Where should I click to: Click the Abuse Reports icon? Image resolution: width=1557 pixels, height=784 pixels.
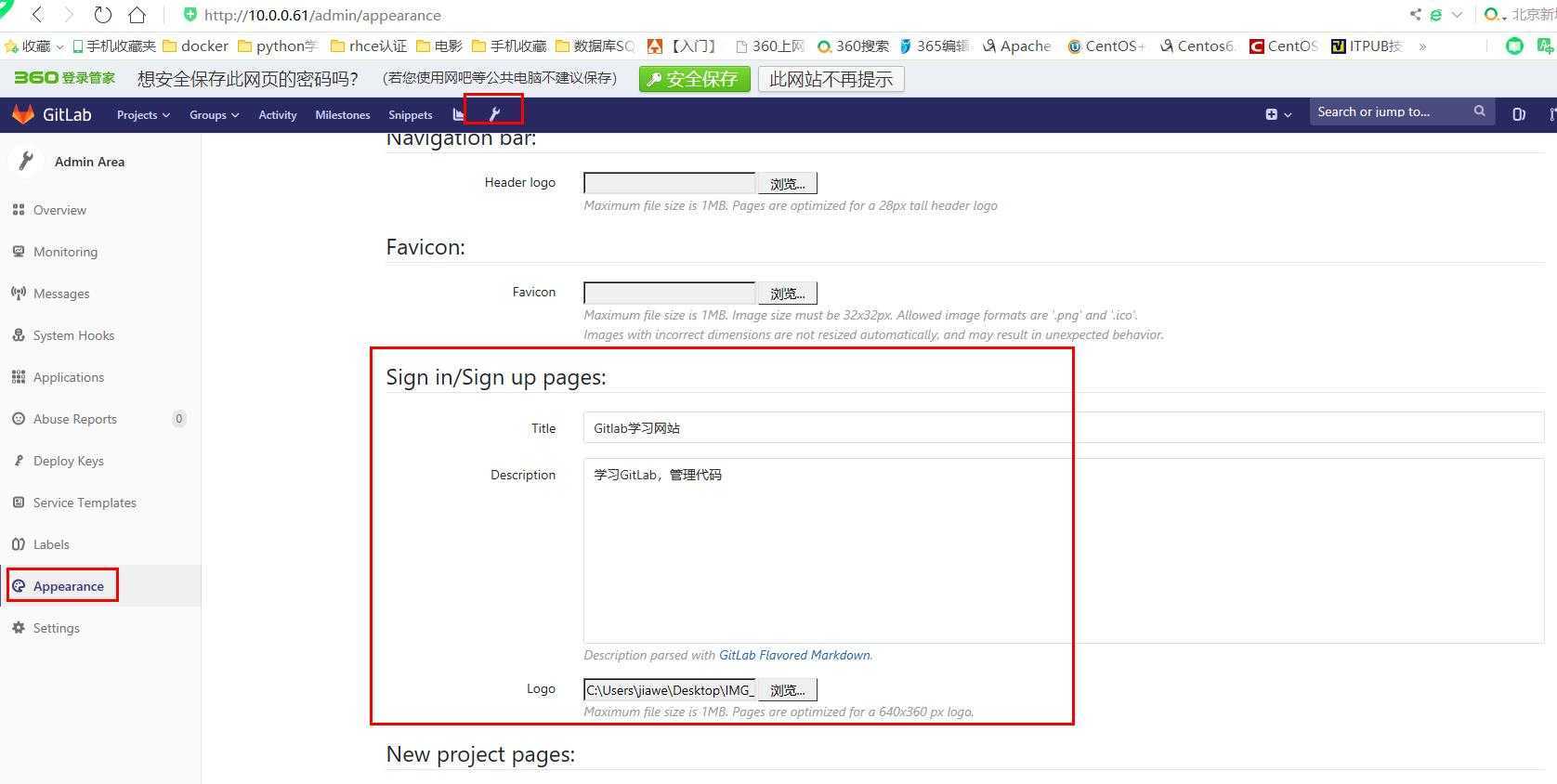pyautogui.click(x=19, y=419)
